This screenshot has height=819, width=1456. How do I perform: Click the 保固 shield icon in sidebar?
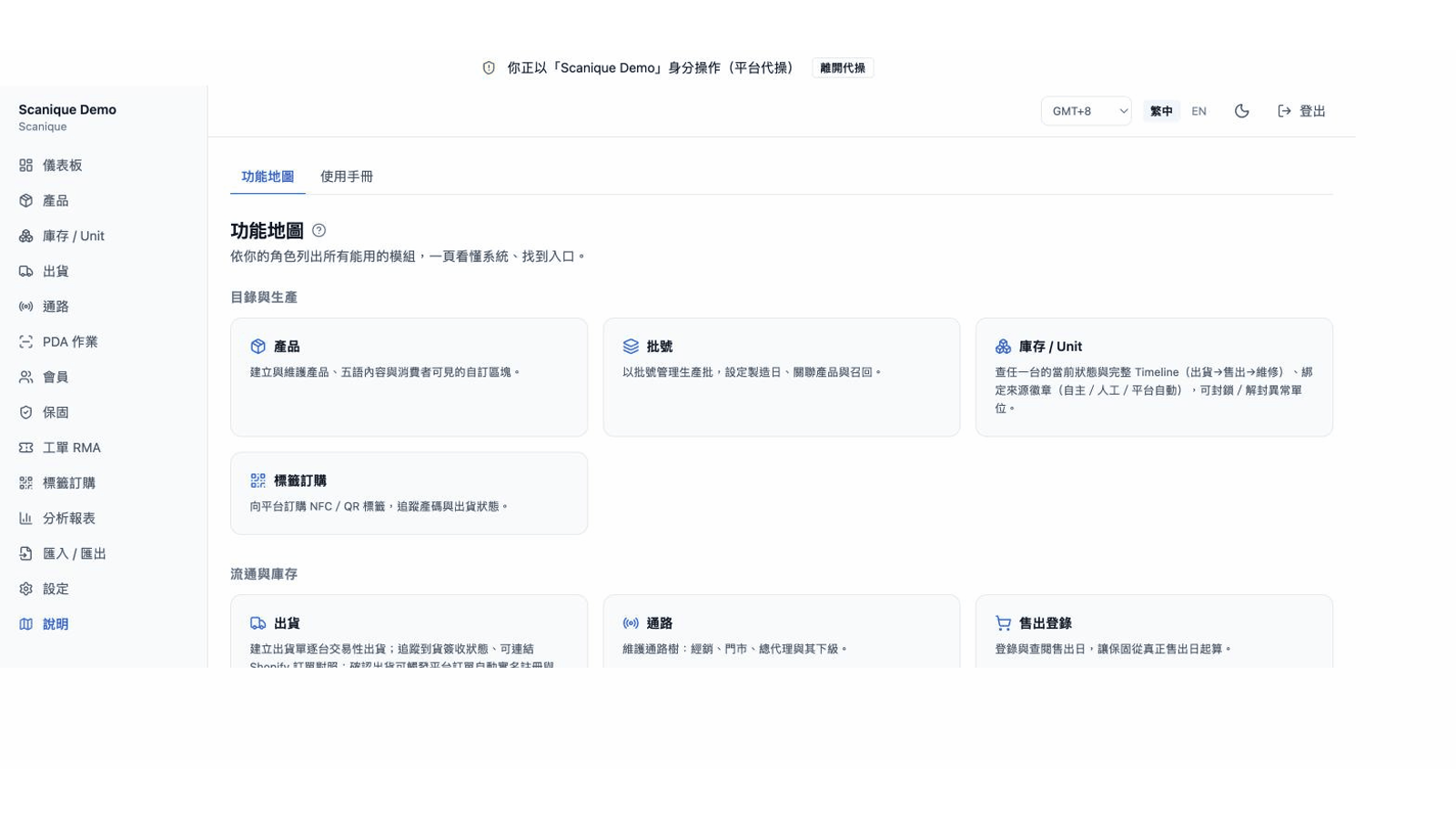(25, 412)
